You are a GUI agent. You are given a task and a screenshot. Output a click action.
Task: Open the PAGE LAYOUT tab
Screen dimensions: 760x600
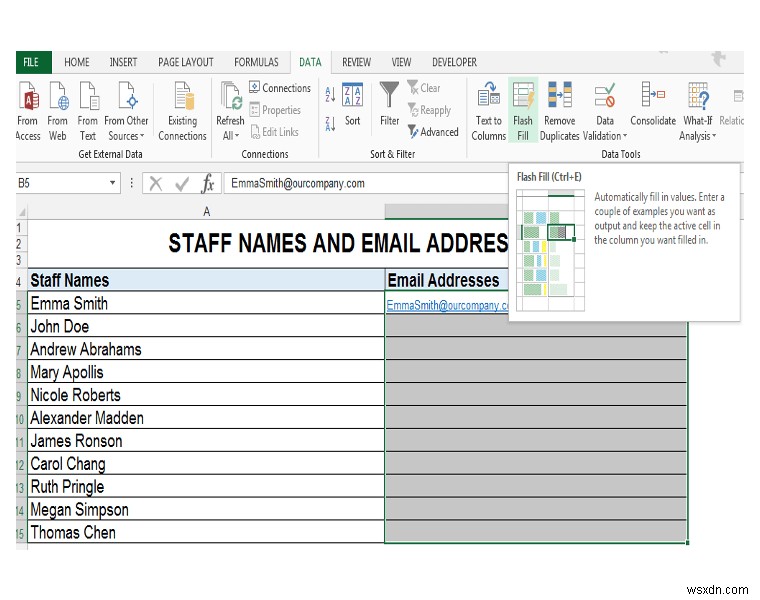(185, 62)
